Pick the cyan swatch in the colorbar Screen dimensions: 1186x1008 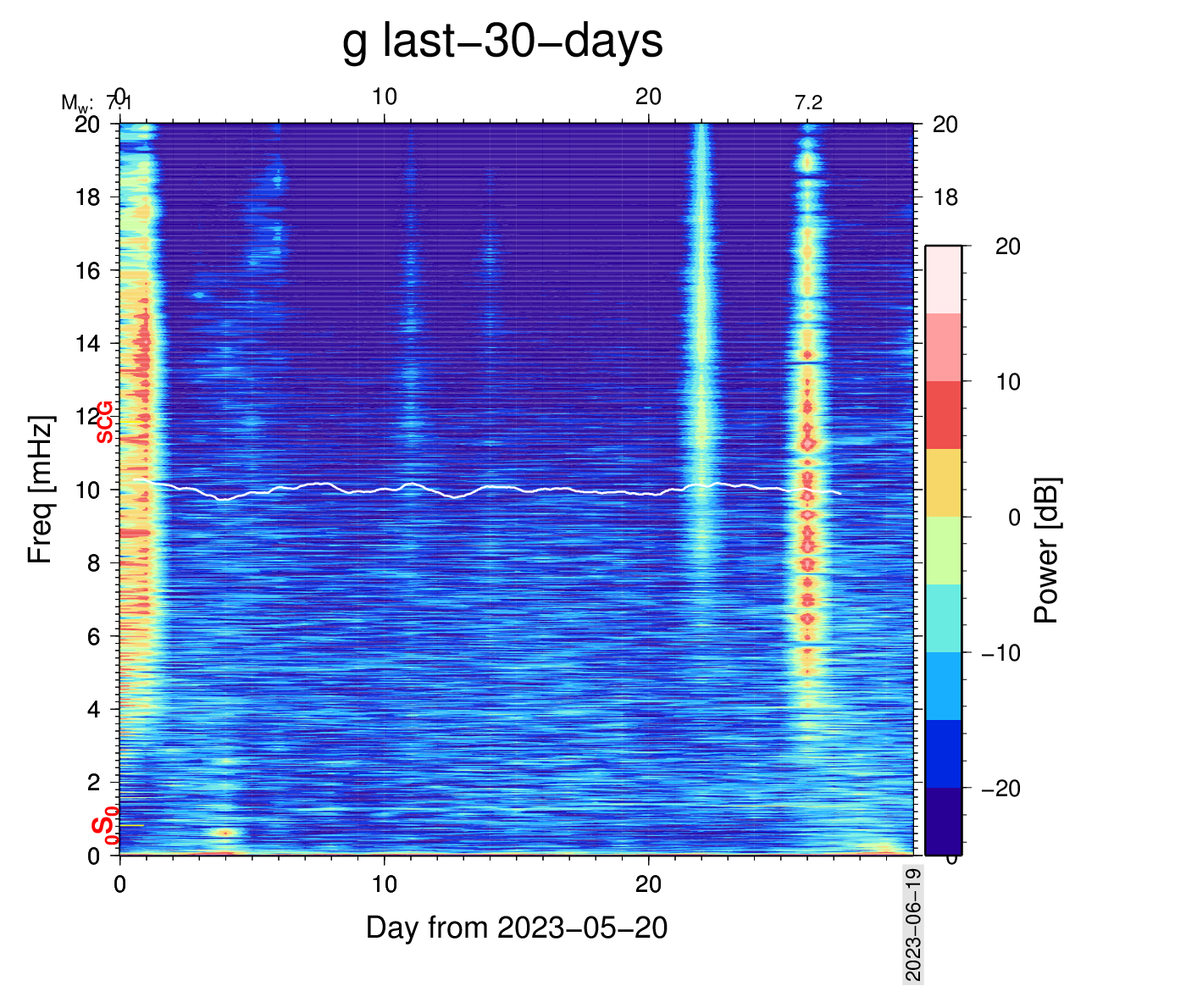[943, 618]
